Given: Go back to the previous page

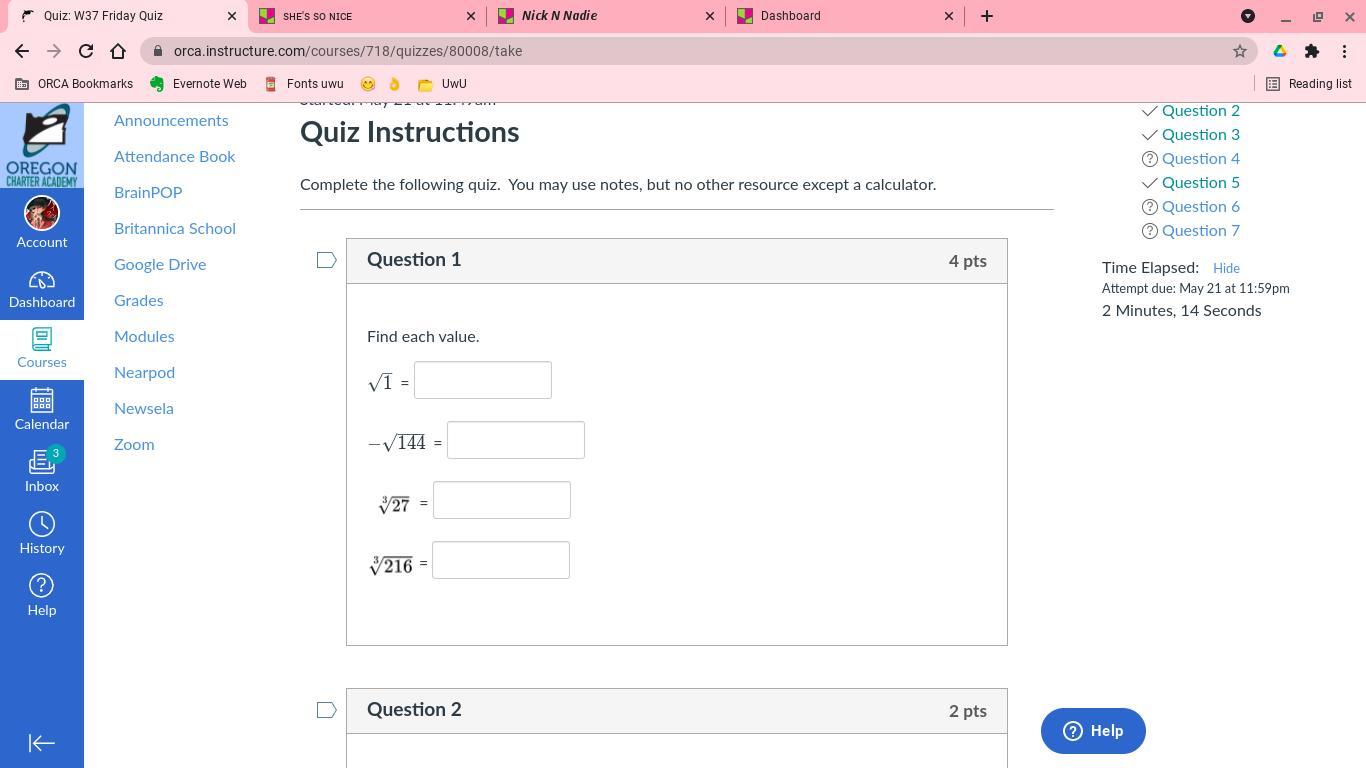Looking at the screenshot, I should coord(22,51).
